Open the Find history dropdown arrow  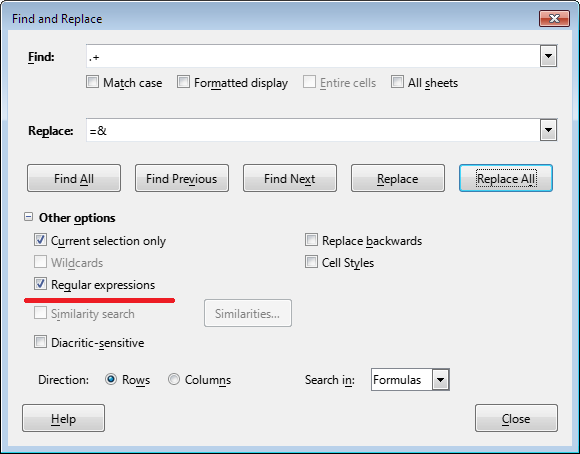(548, 56)
